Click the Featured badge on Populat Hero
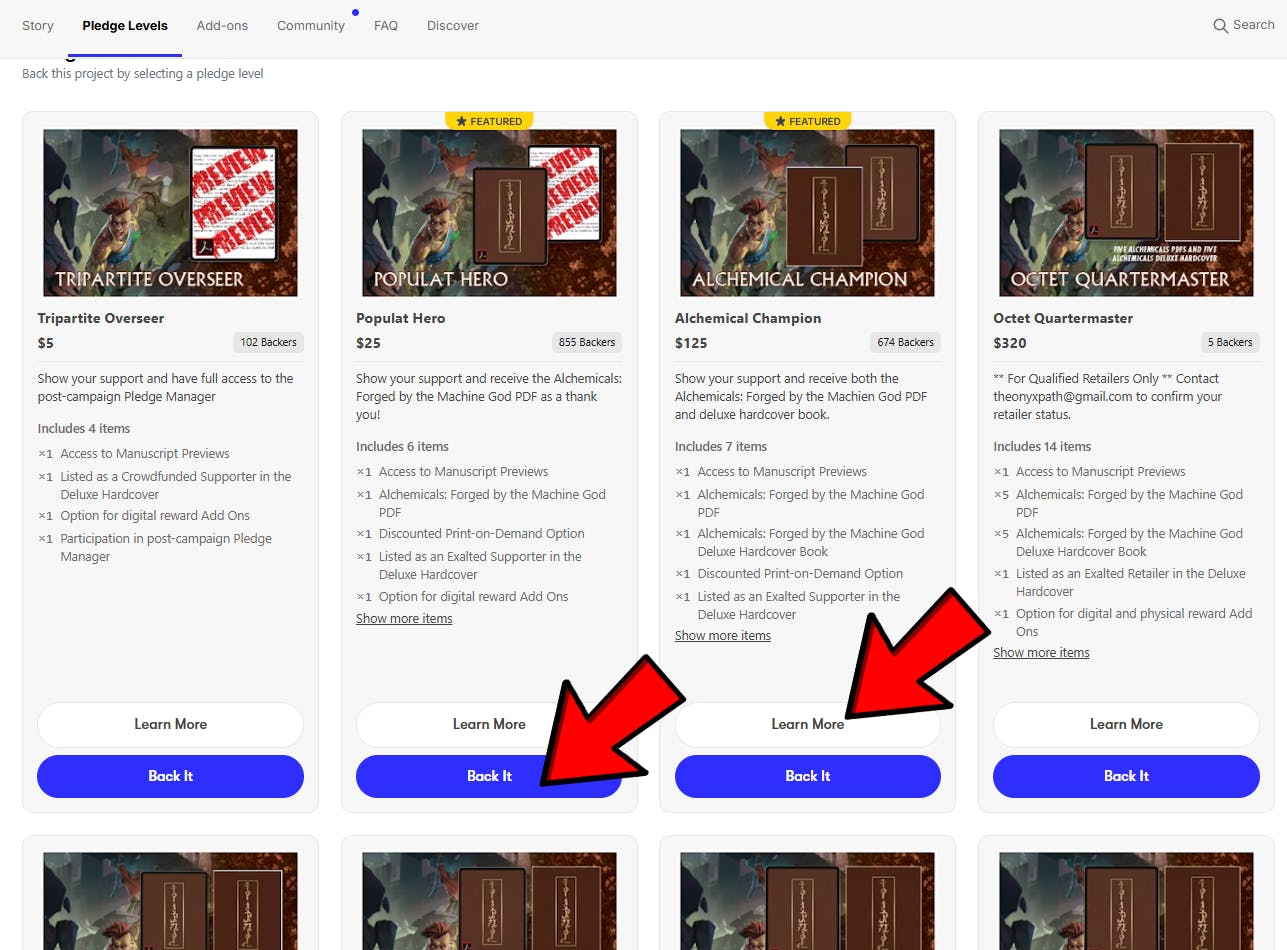Screen dimensions: 1287x950 [x=489, y=121]
